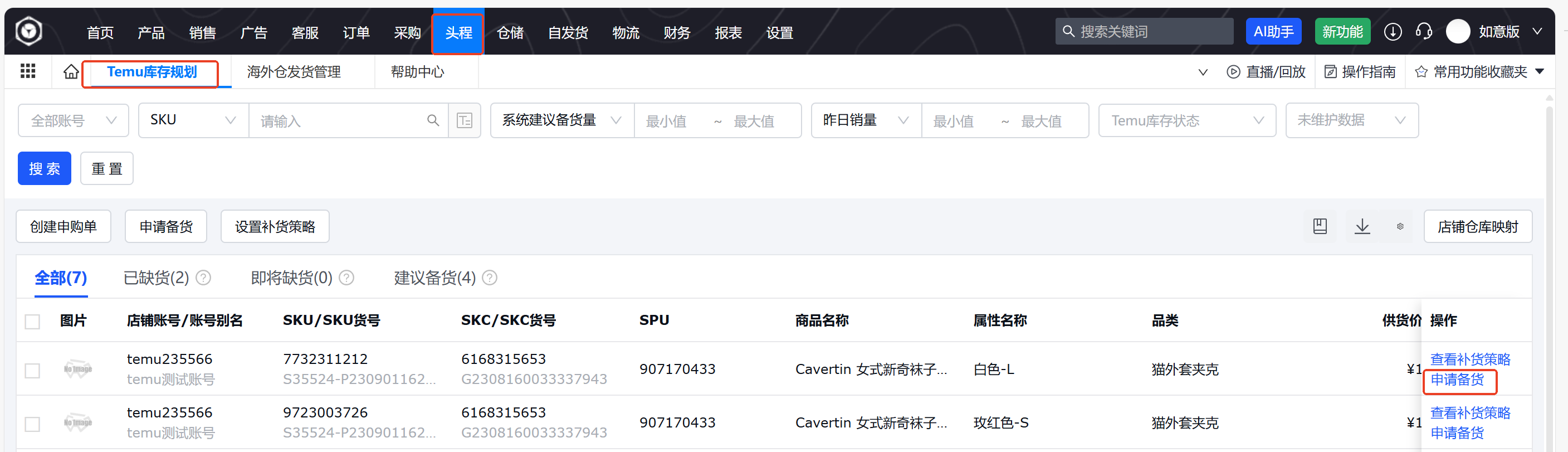Click the help icon next to 建议备货(4)
The image size is (1568, 452).
point(490,278)
